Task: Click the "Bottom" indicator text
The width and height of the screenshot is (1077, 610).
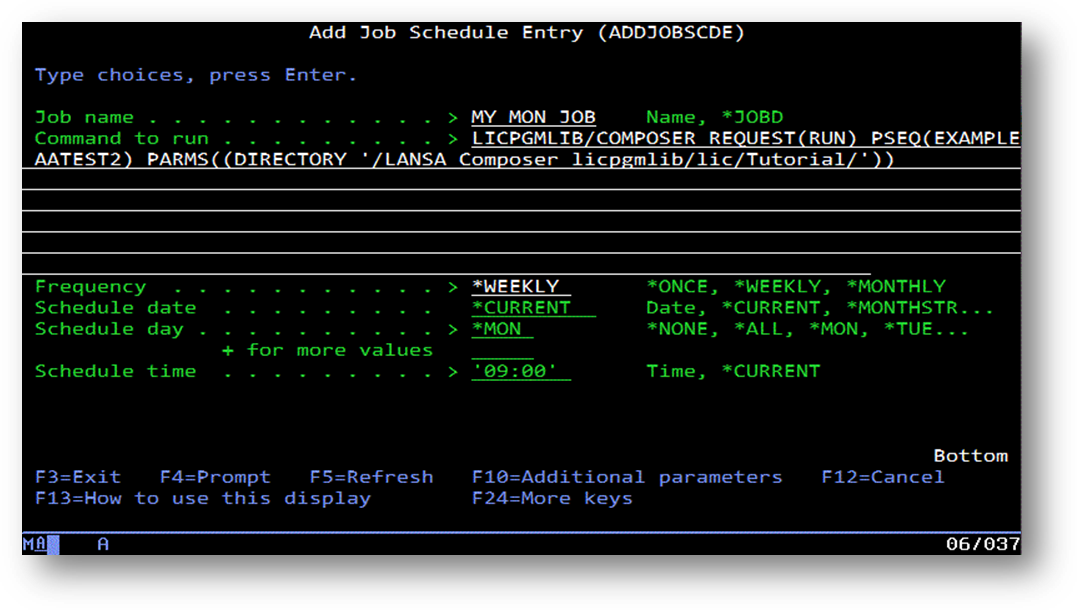Action: (971, 456)
